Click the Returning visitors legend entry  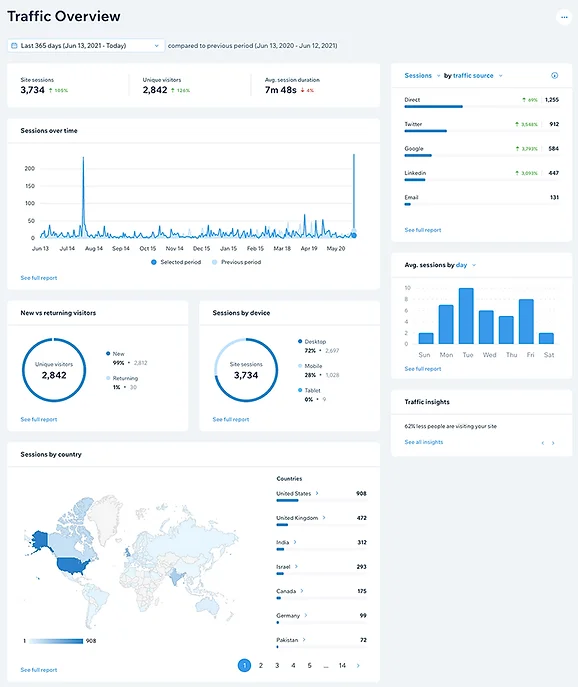122,382
